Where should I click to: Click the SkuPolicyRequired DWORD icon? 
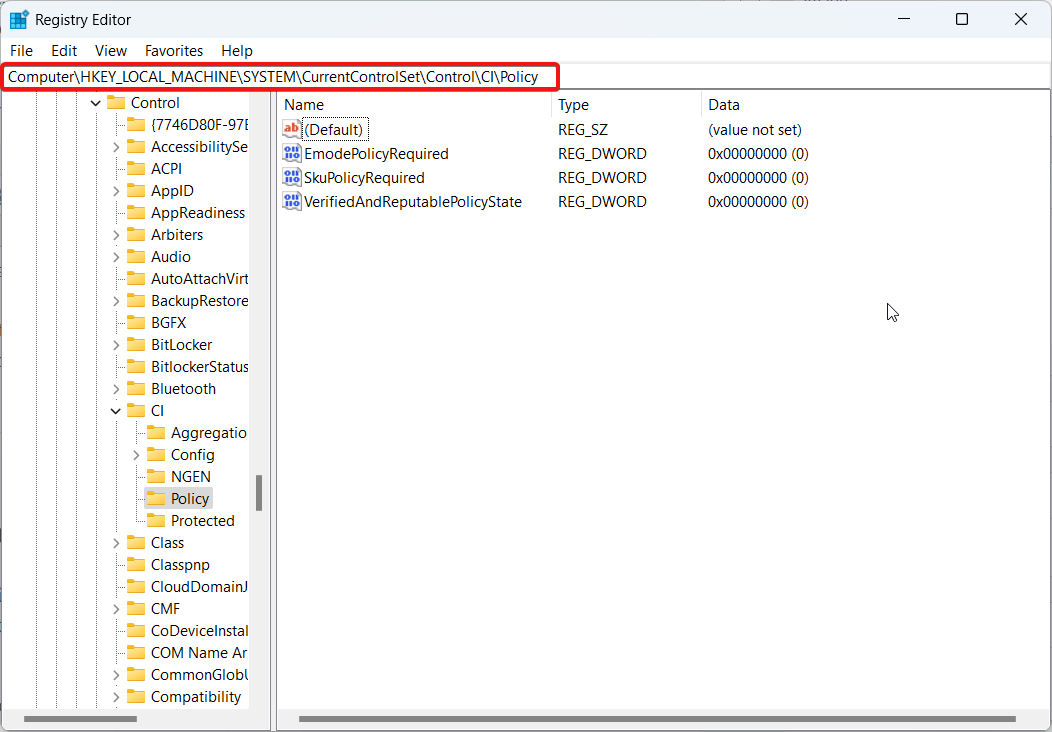coord(292,178)
